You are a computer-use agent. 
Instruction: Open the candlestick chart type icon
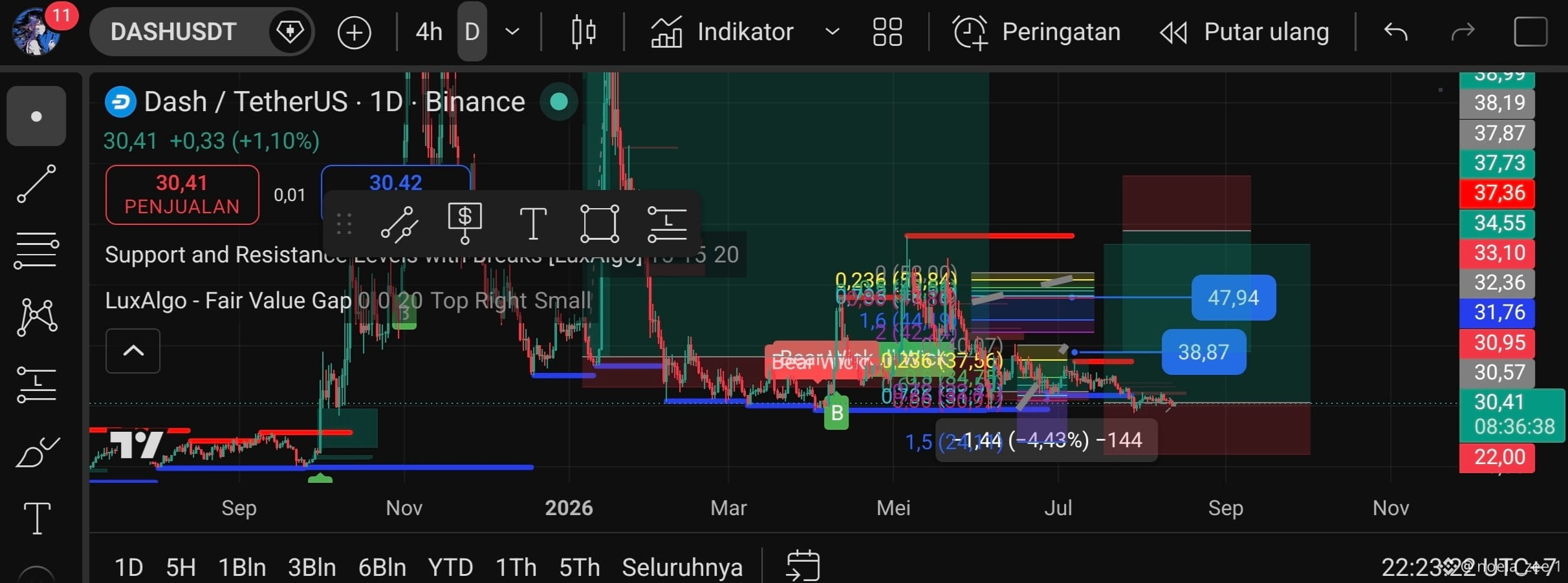click(583, 32)
